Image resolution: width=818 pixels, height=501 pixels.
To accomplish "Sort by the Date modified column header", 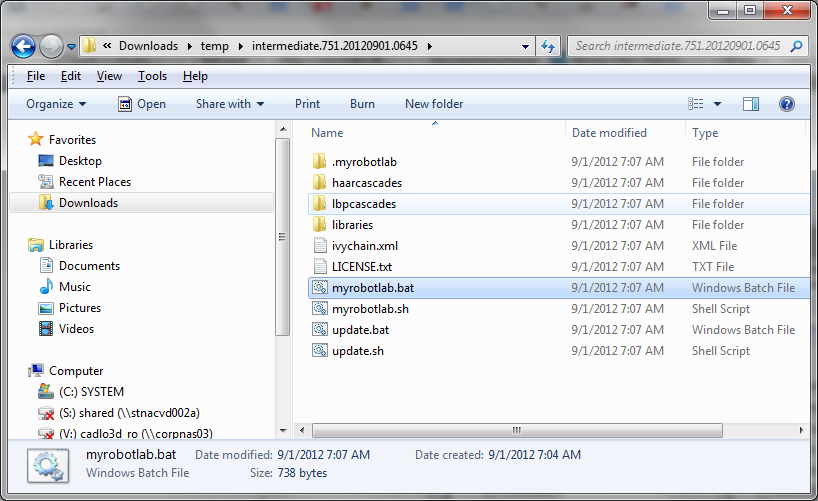I will click(609, 133).
